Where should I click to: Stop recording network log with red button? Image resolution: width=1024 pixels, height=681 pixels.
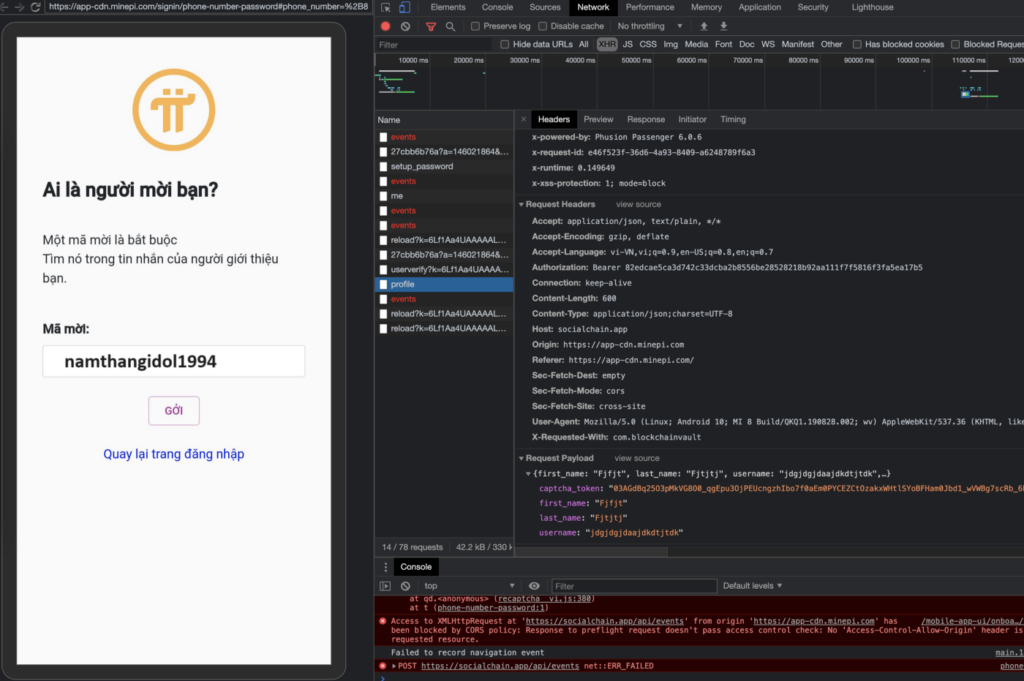(x=385, y=26)
